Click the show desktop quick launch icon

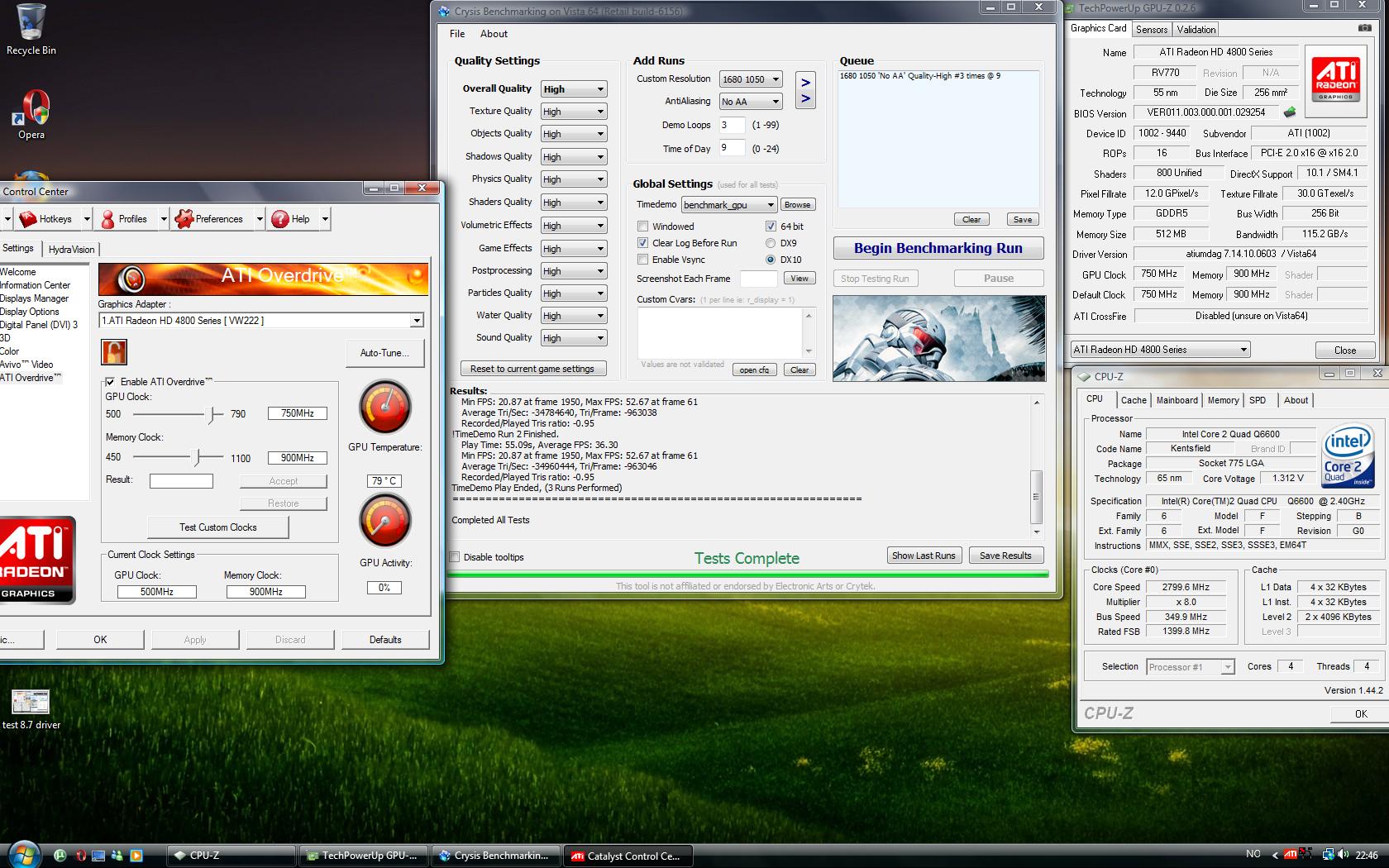(x=98, y=856)
